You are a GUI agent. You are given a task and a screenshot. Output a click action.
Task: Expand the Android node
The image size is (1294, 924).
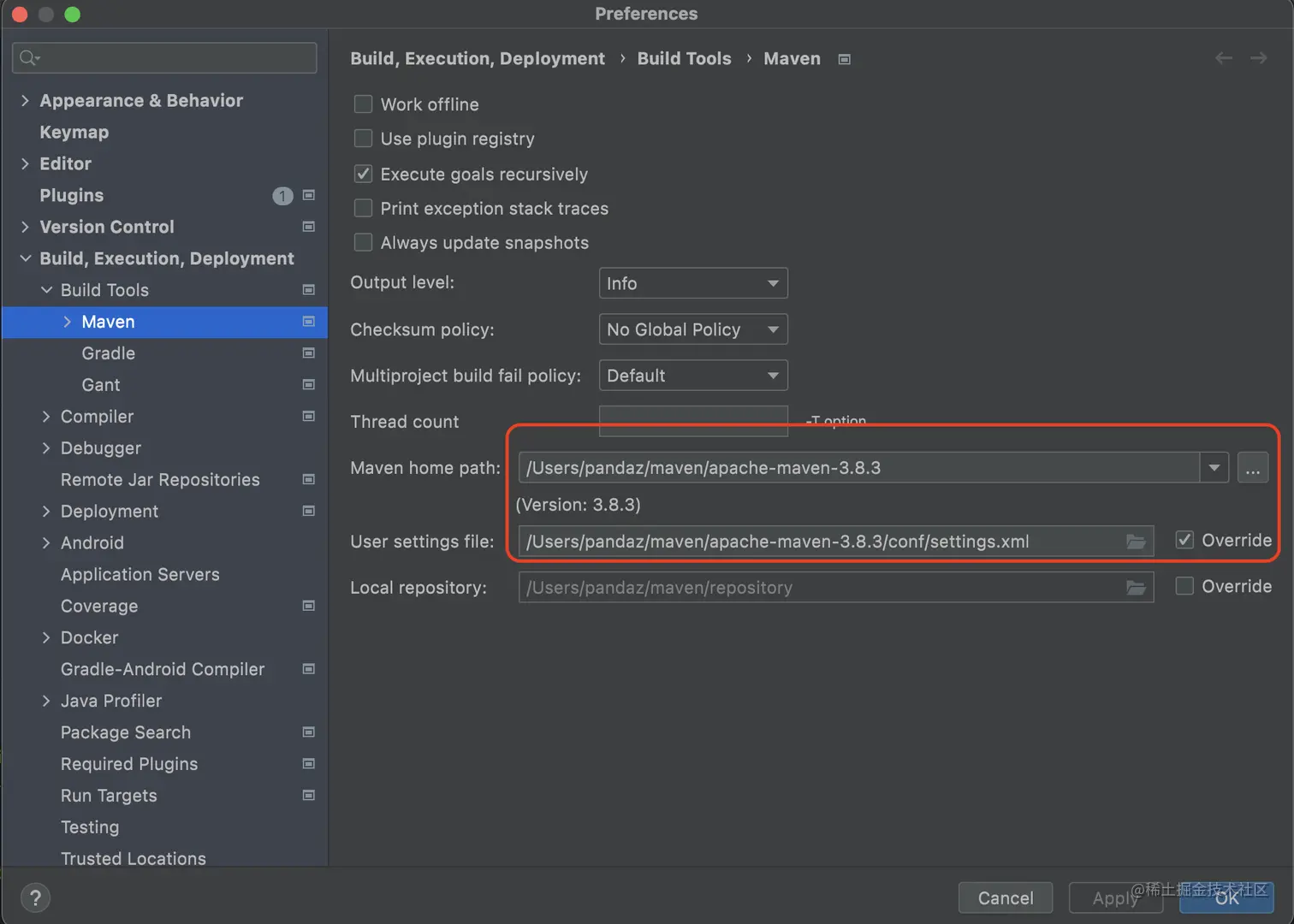click(46, 542)
